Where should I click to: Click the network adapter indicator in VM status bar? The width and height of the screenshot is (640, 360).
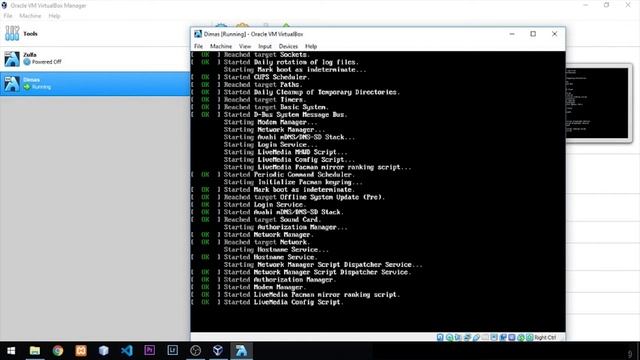coord(467,338)
